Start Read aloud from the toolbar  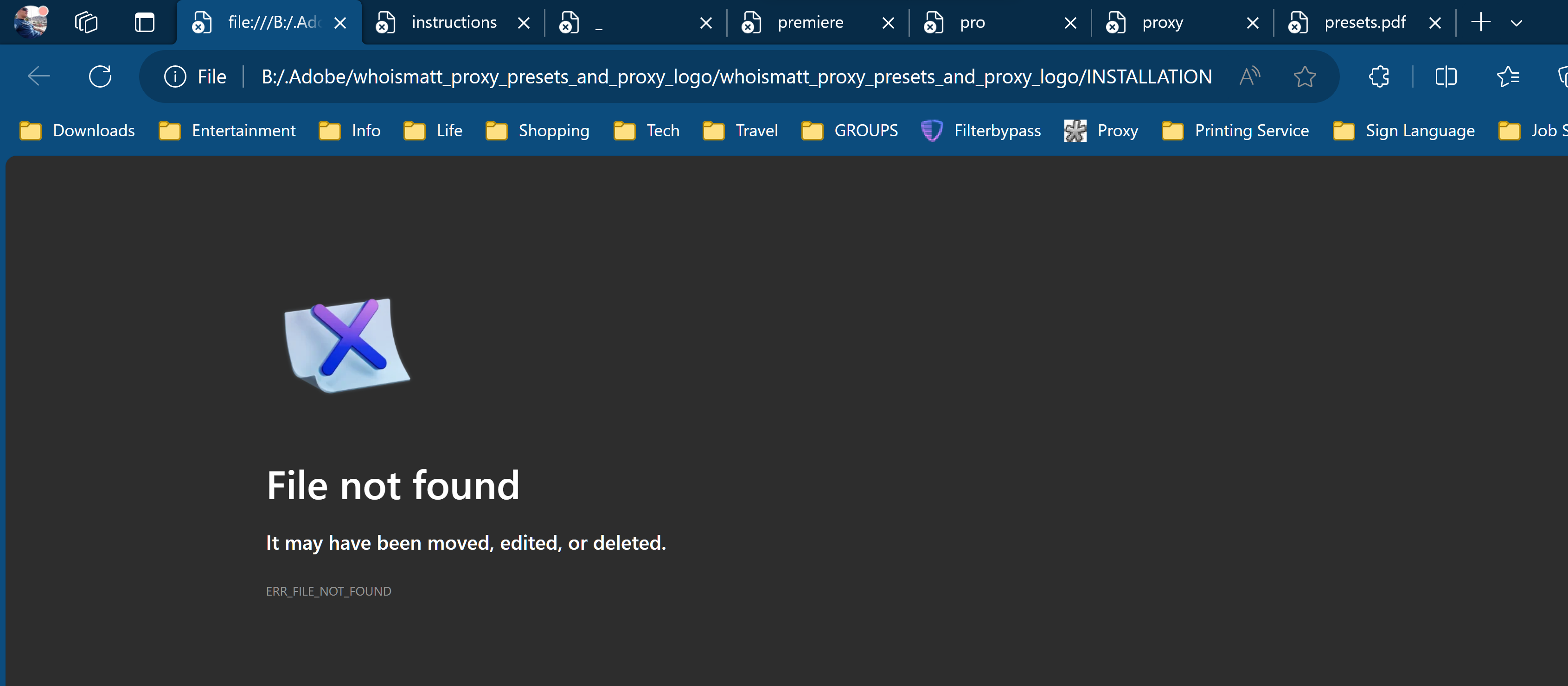pyautogui.click(x=1249, y=76)
